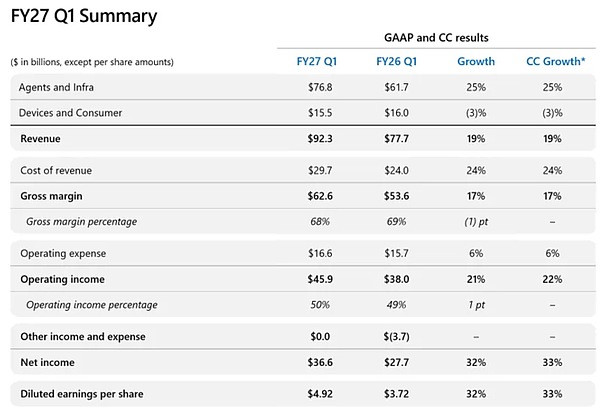The height and width of the screenshot is (412, 600).
Task: Click the FY27 Q1 column header
Action: coord(316,62)
